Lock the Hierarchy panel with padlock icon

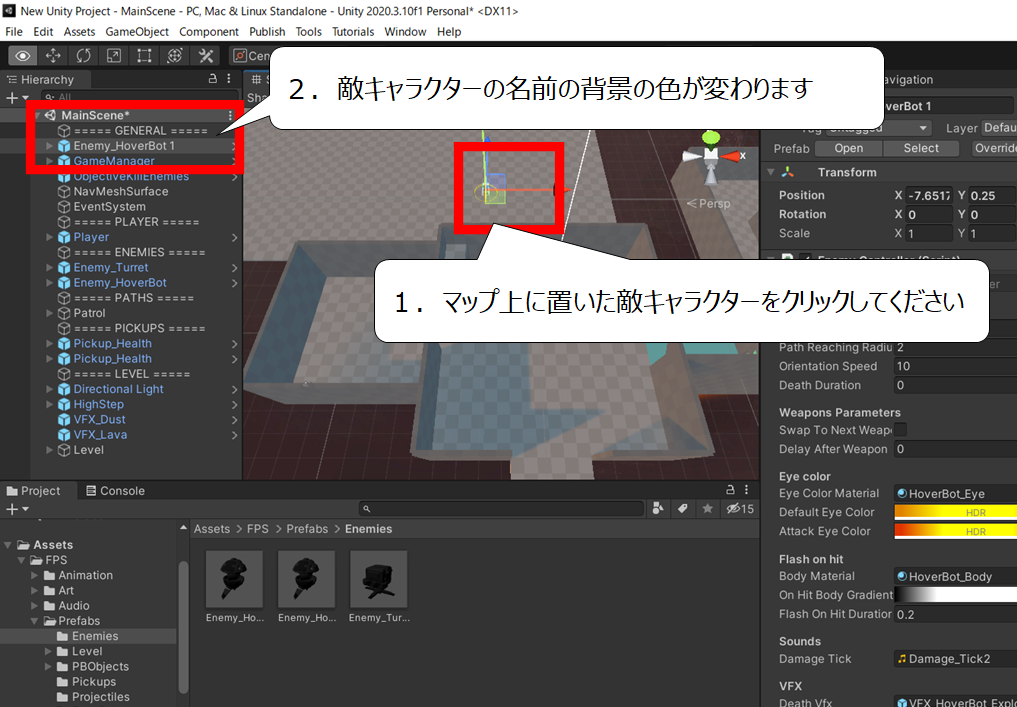click(213, 79)
